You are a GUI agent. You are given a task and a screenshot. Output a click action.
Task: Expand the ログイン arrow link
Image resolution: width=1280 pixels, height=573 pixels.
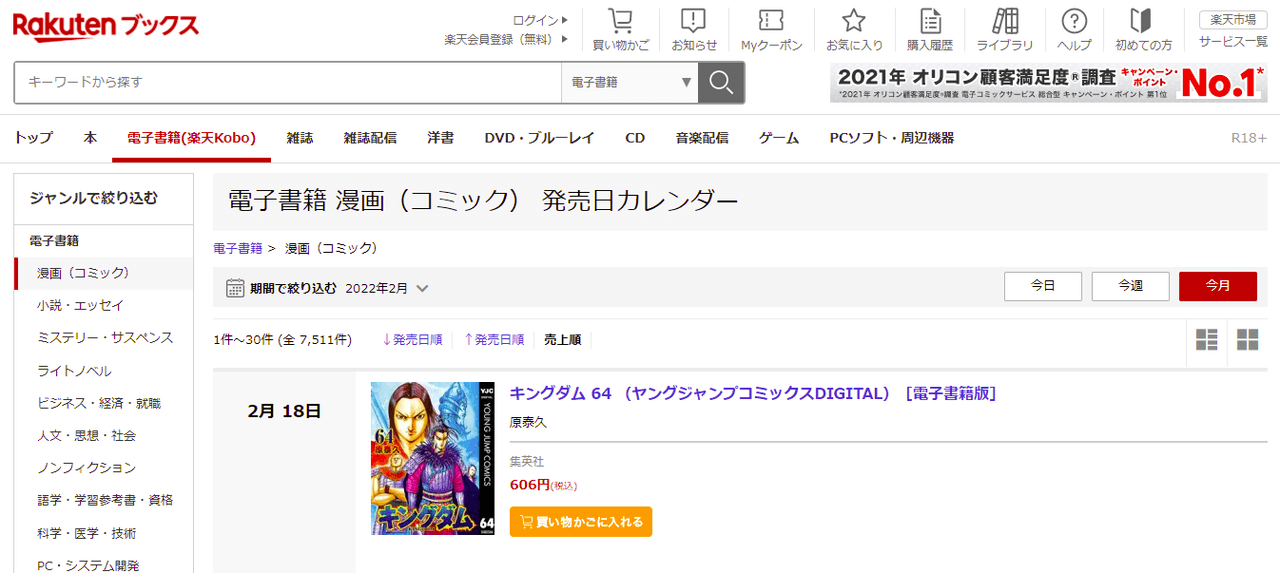click(x=540, y=20)
